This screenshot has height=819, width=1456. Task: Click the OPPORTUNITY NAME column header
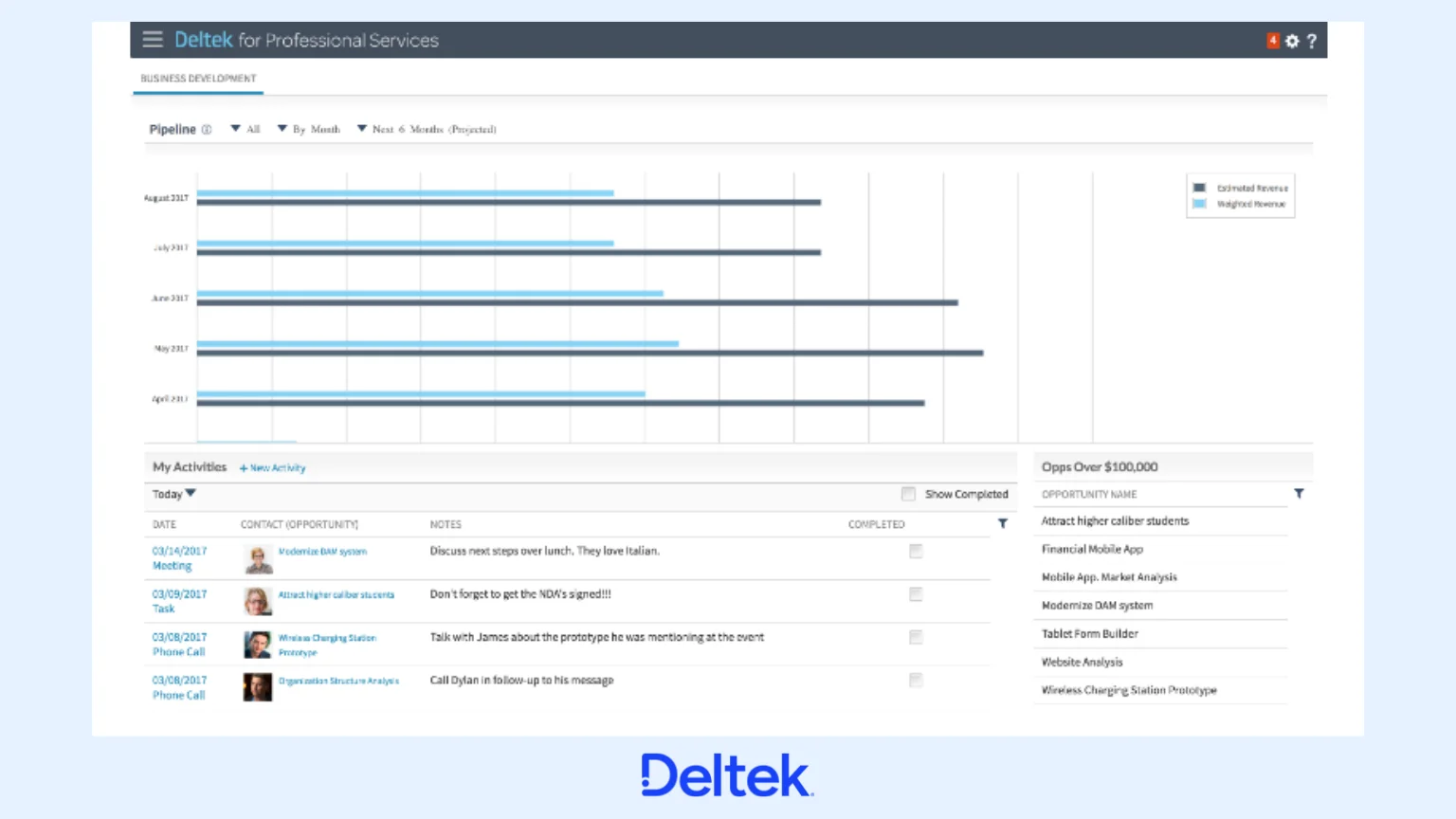[x=1089, y=495]
